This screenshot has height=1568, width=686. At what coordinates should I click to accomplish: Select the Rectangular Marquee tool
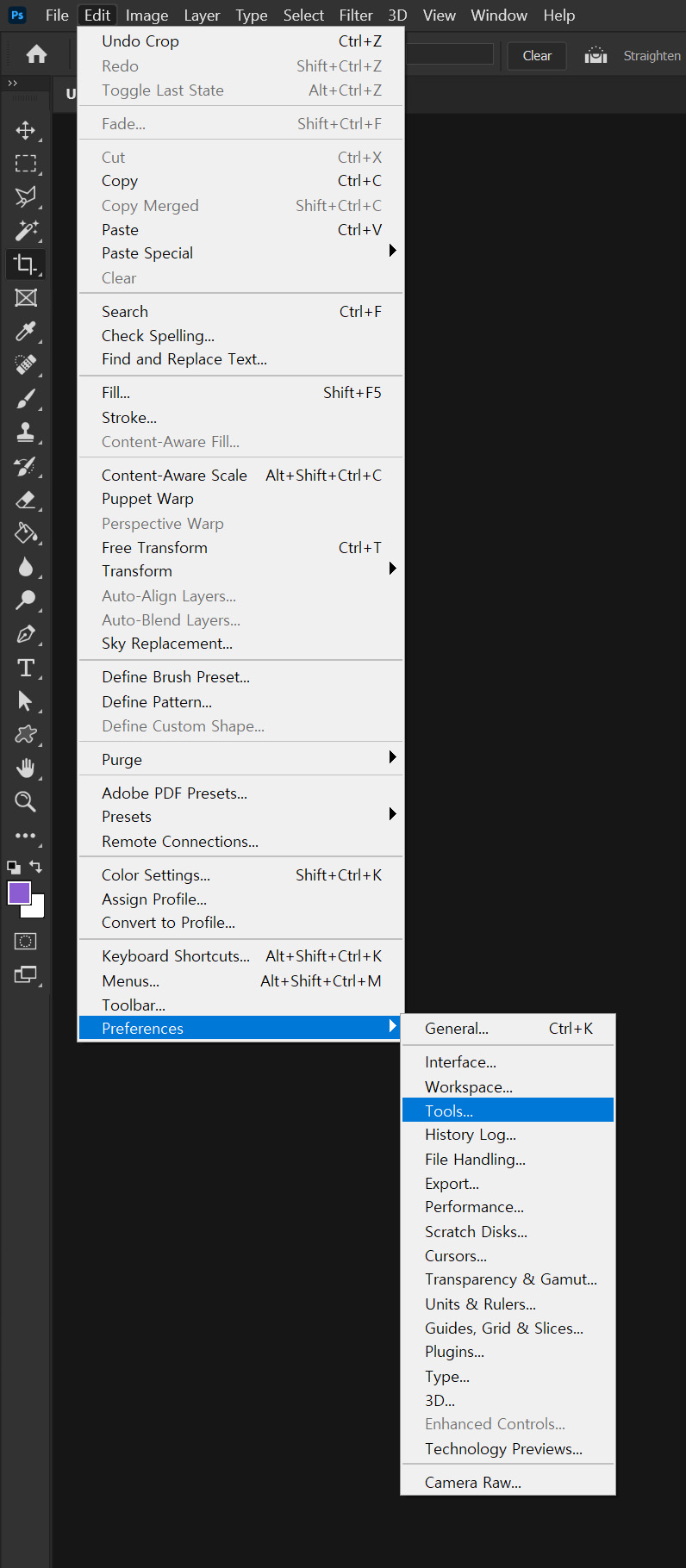tap(26, 164)
